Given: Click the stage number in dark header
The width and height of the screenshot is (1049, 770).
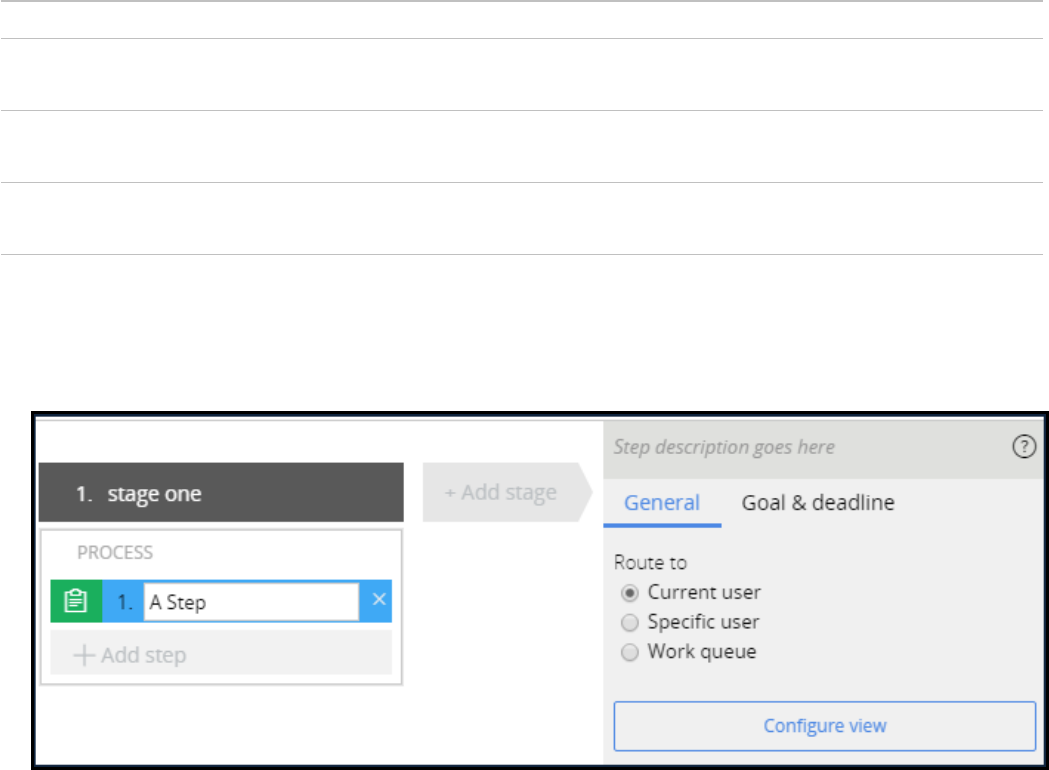Looking at the screenshot, I should pos(84,494).
